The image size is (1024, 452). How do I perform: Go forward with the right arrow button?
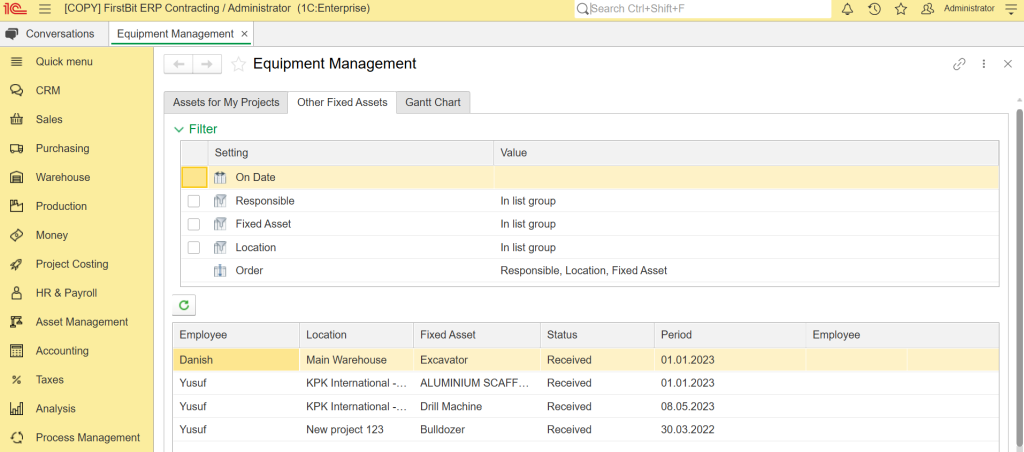207,64
